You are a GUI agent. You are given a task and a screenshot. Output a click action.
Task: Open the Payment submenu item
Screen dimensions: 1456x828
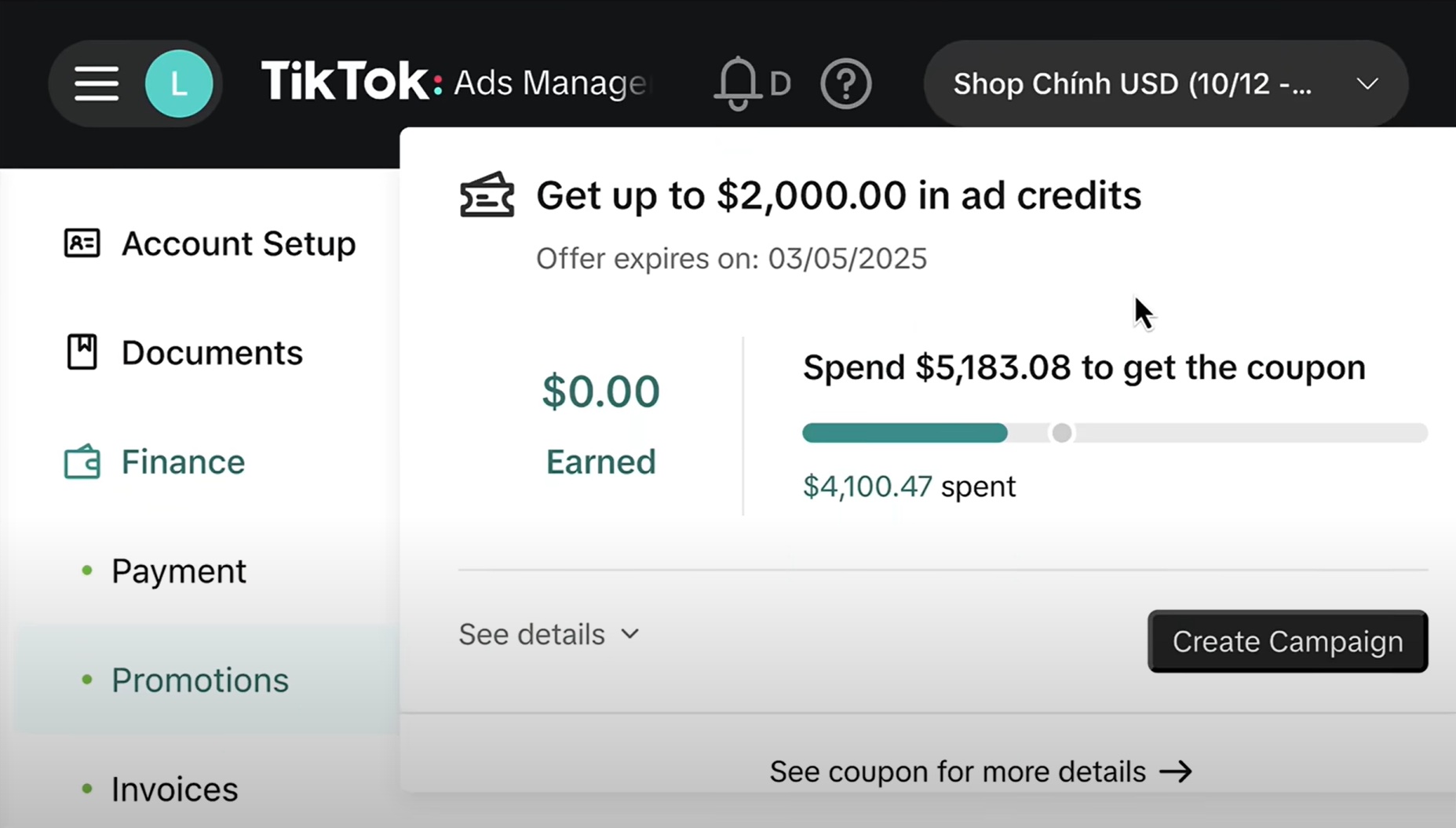point(179,571)
